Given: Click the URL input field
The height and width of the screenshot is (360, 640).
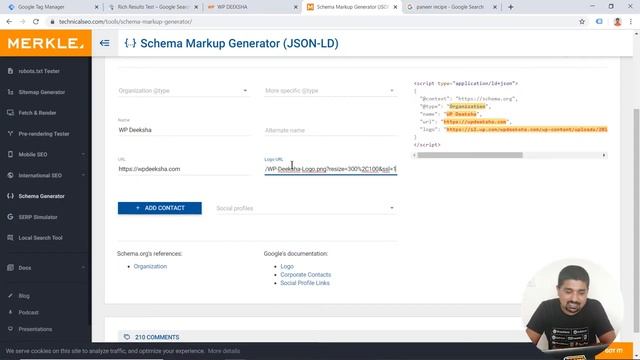Looking at the screenshot, I should coord(184,169).
